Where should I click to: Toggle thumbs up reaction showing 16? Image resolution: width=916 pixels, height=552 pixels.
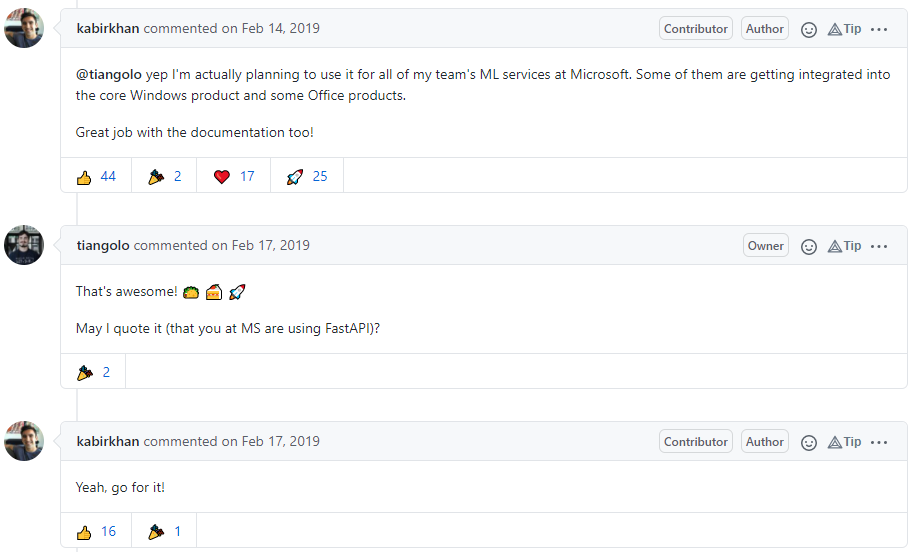coord(96,532)
